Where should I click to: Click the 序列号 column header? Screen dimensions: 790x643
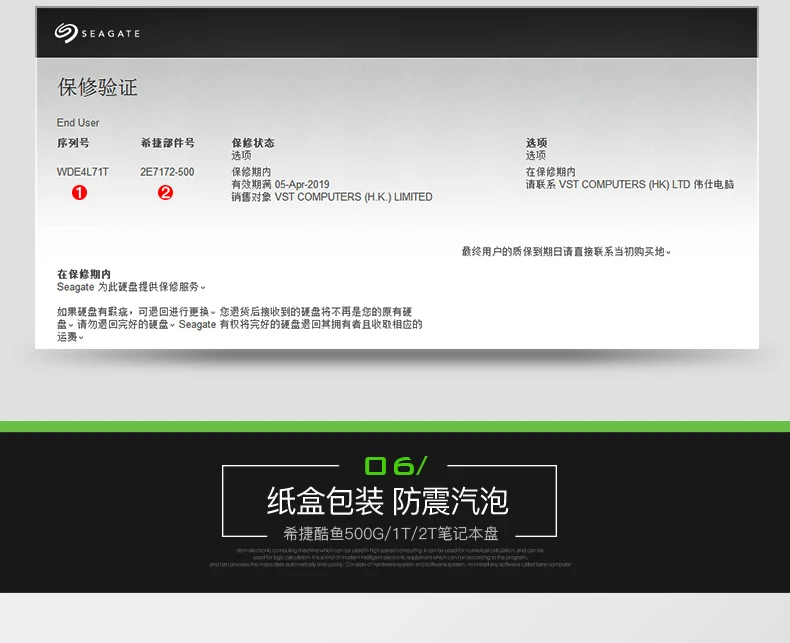pos(73,143)
